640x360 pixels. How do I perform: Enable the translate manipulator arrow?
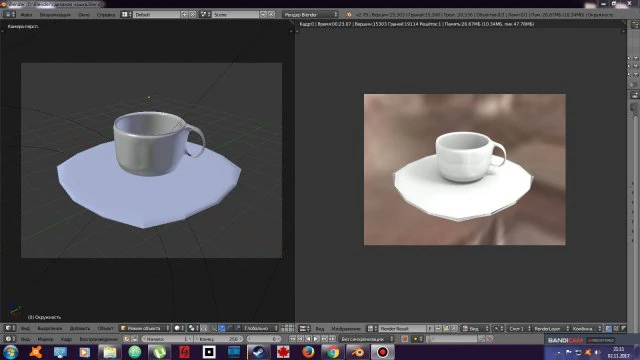[222, 328]
